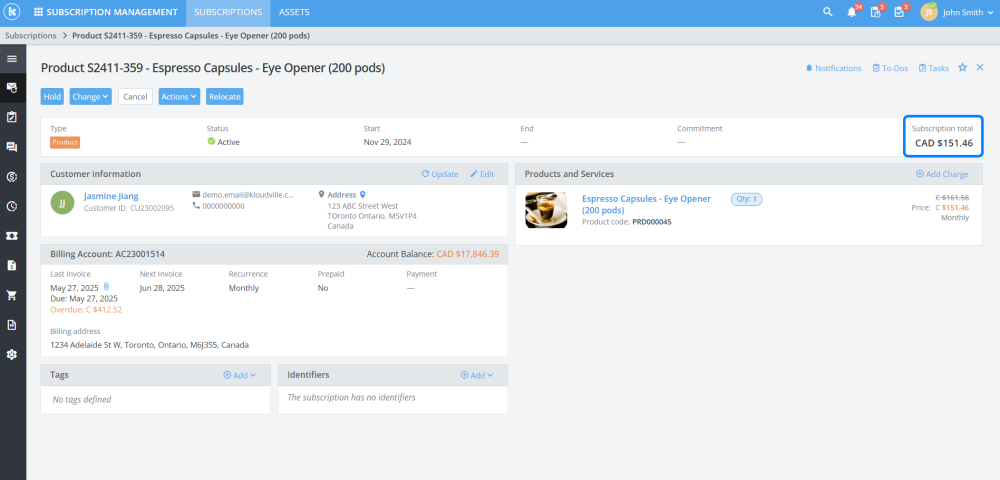Click the JJ customer avatar
Screen dimensions: 1000x480
tap(62, 203)
